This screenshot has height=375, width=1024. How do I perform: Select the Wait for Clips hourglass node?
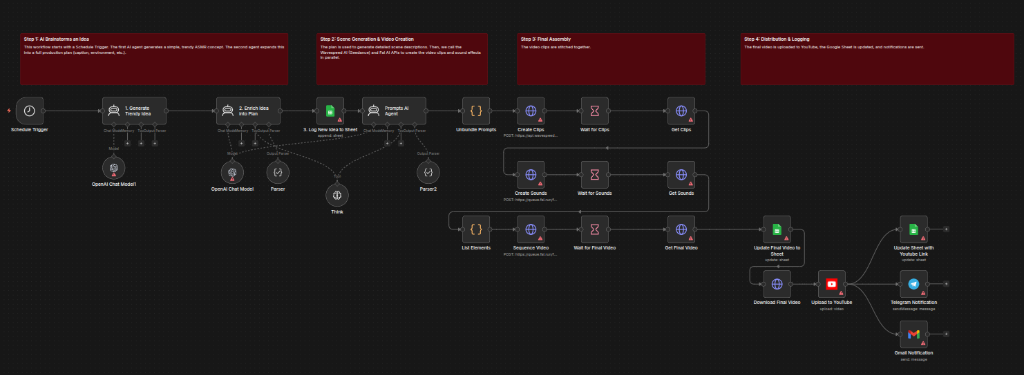595,111
